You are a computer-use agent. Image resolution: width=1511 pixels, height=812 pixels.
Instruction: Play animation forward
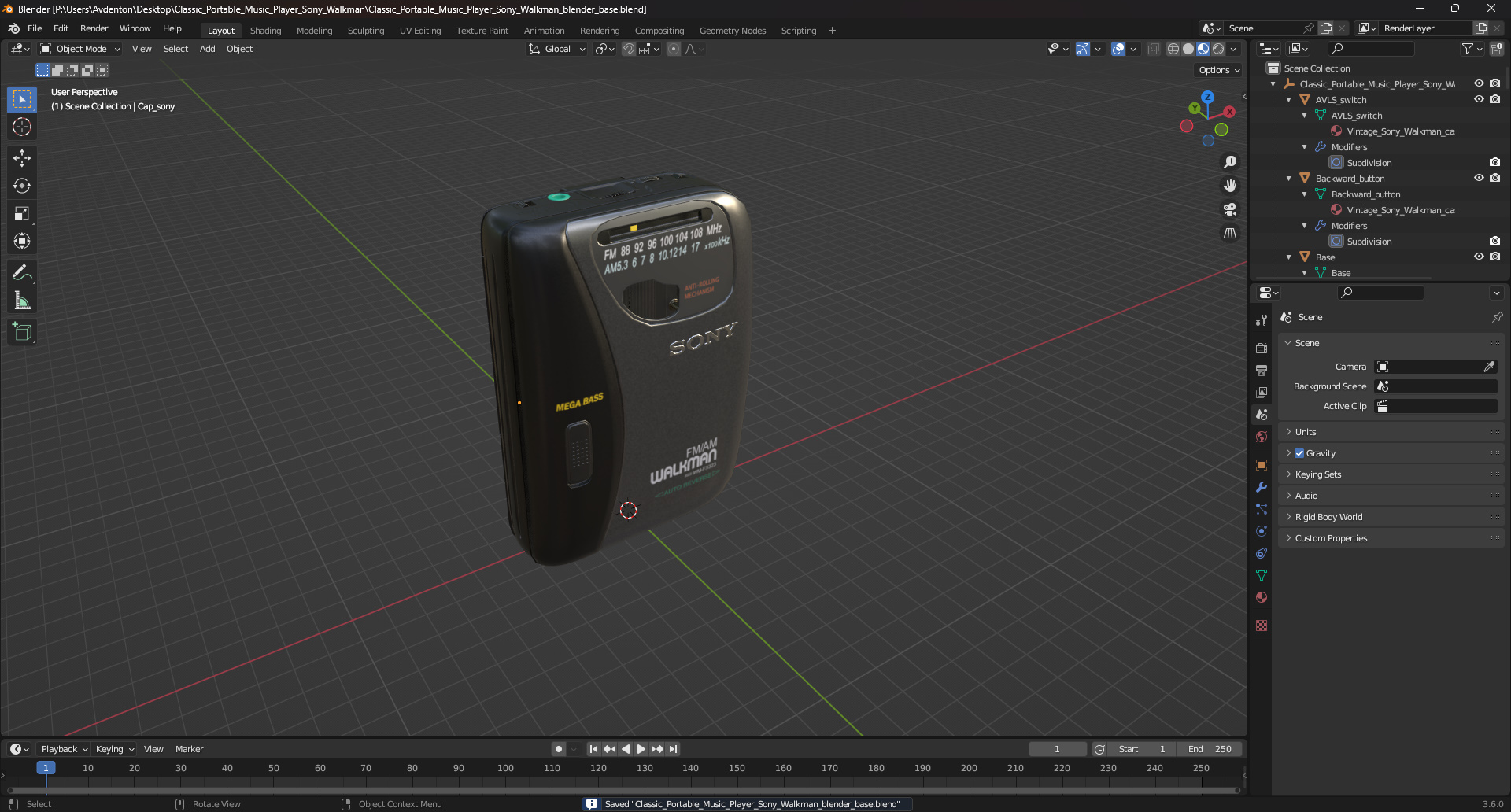tap(641, 749)
